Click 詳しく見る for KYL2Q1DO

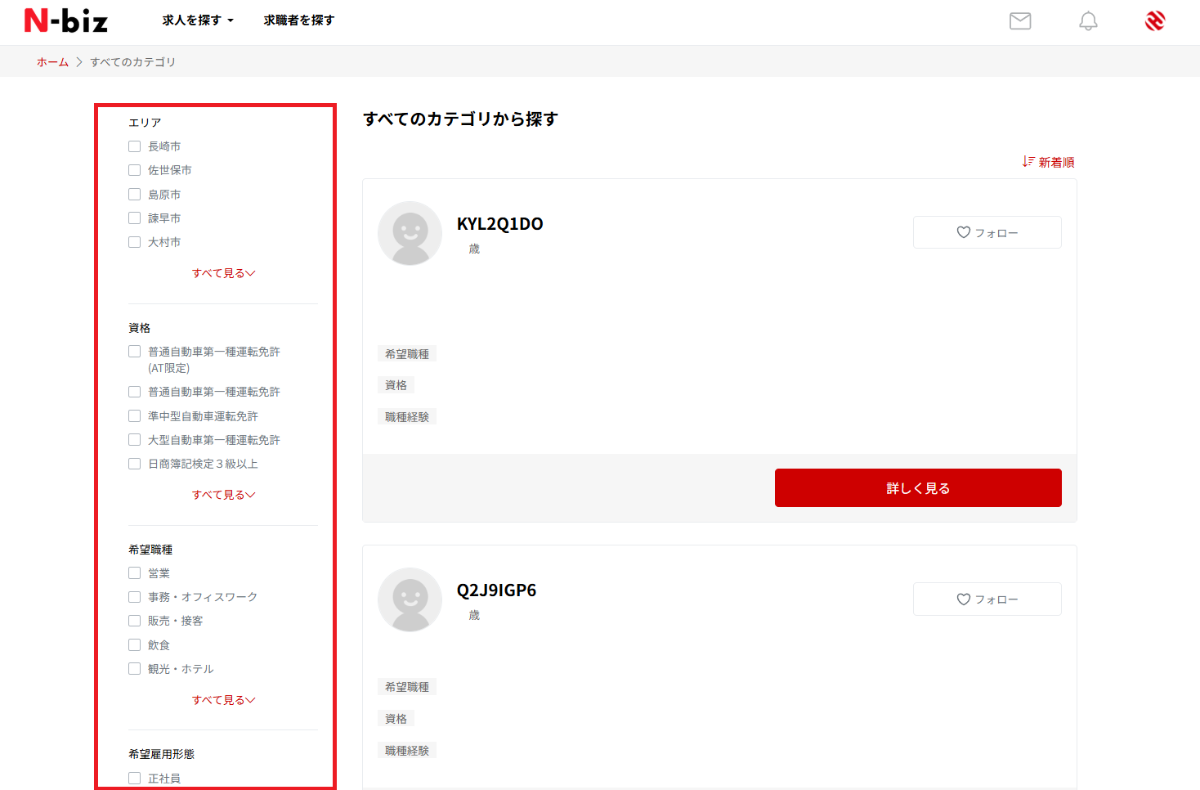[x=918, y=488]
